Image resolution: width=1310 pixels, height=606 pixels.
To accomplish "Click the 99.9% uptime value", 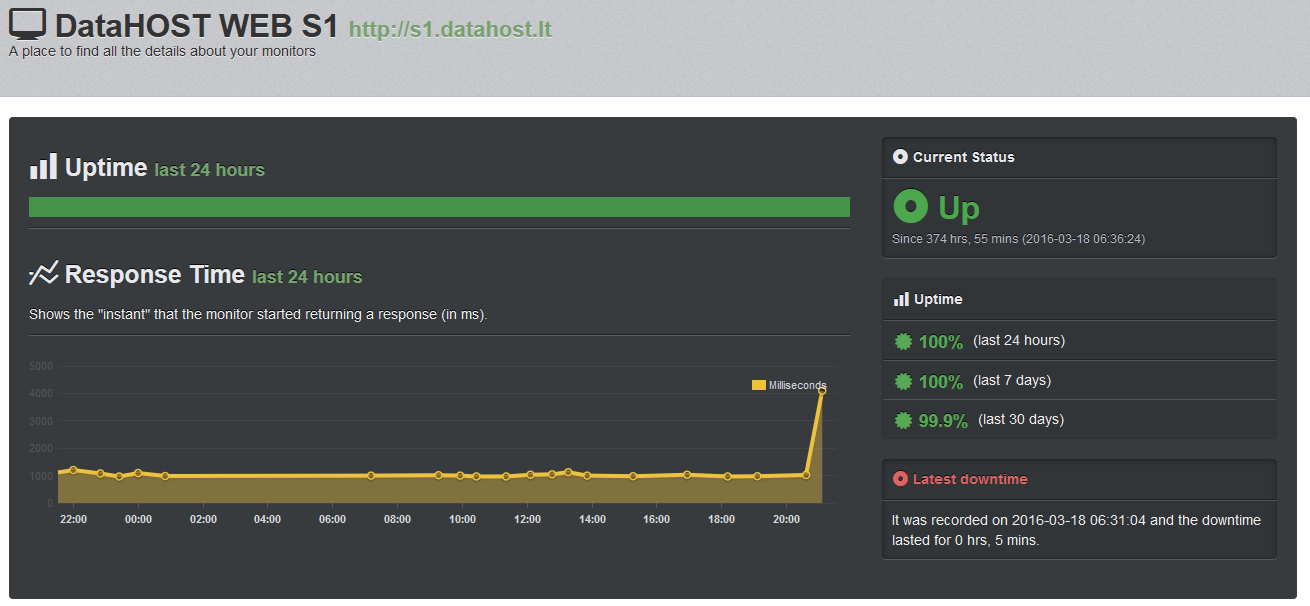I will pyautogui.click(x=943, y=421).
